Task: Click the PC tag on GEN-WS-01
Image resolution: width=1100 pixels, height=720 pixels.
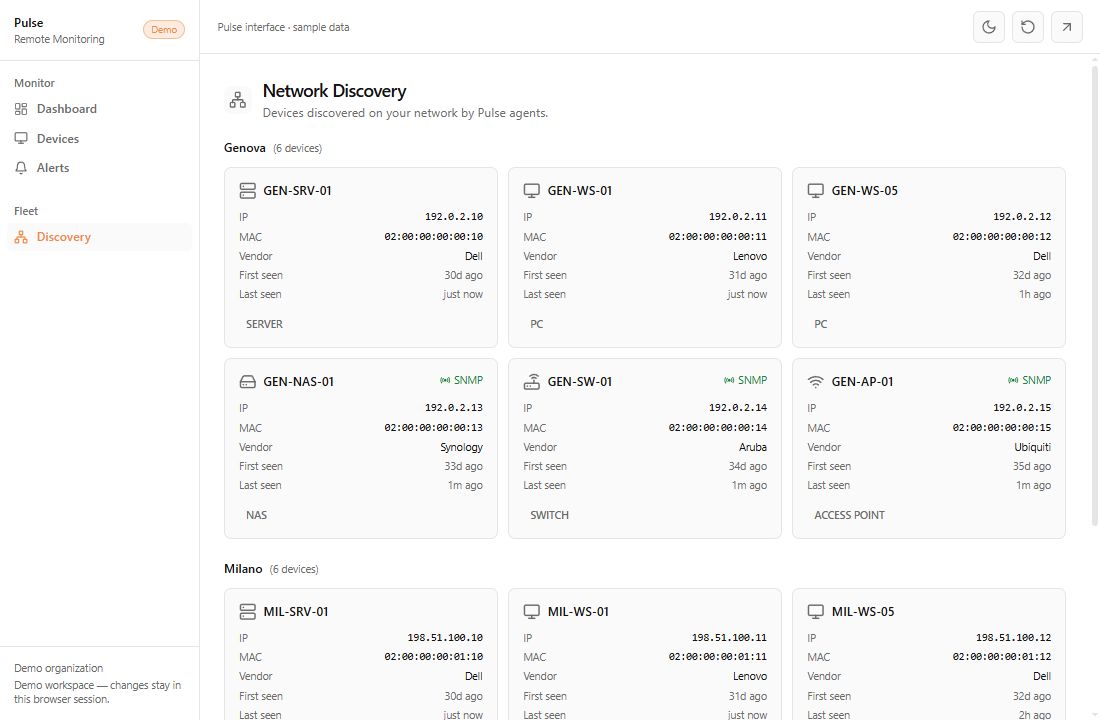Action: 537,324
